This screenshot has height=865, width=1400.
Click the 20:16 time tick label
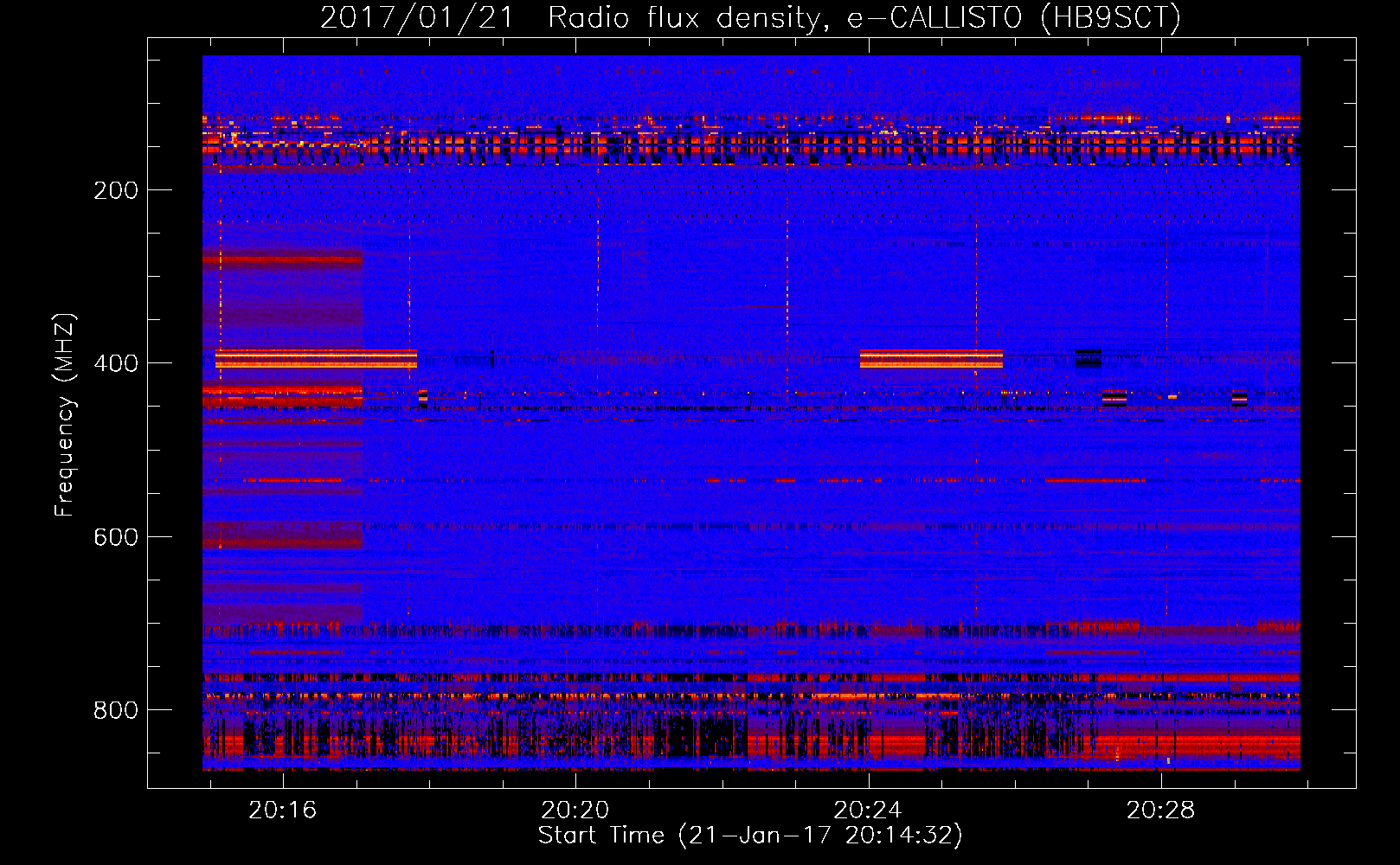[283, 811]
